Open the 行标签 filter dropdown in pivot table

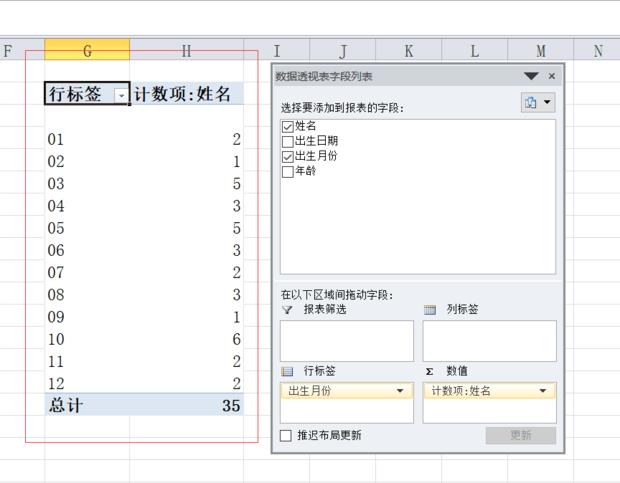pos(122,95)
